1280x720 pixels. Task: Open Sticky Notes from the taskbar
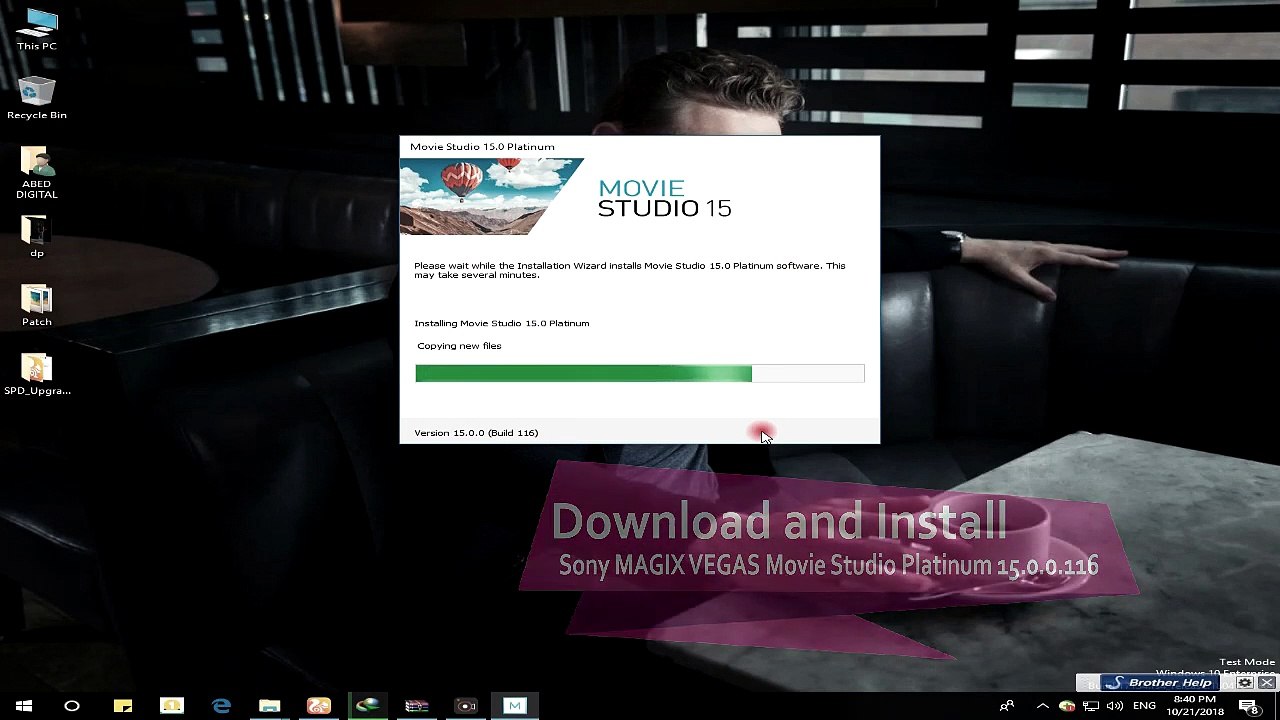click(122, 706)
